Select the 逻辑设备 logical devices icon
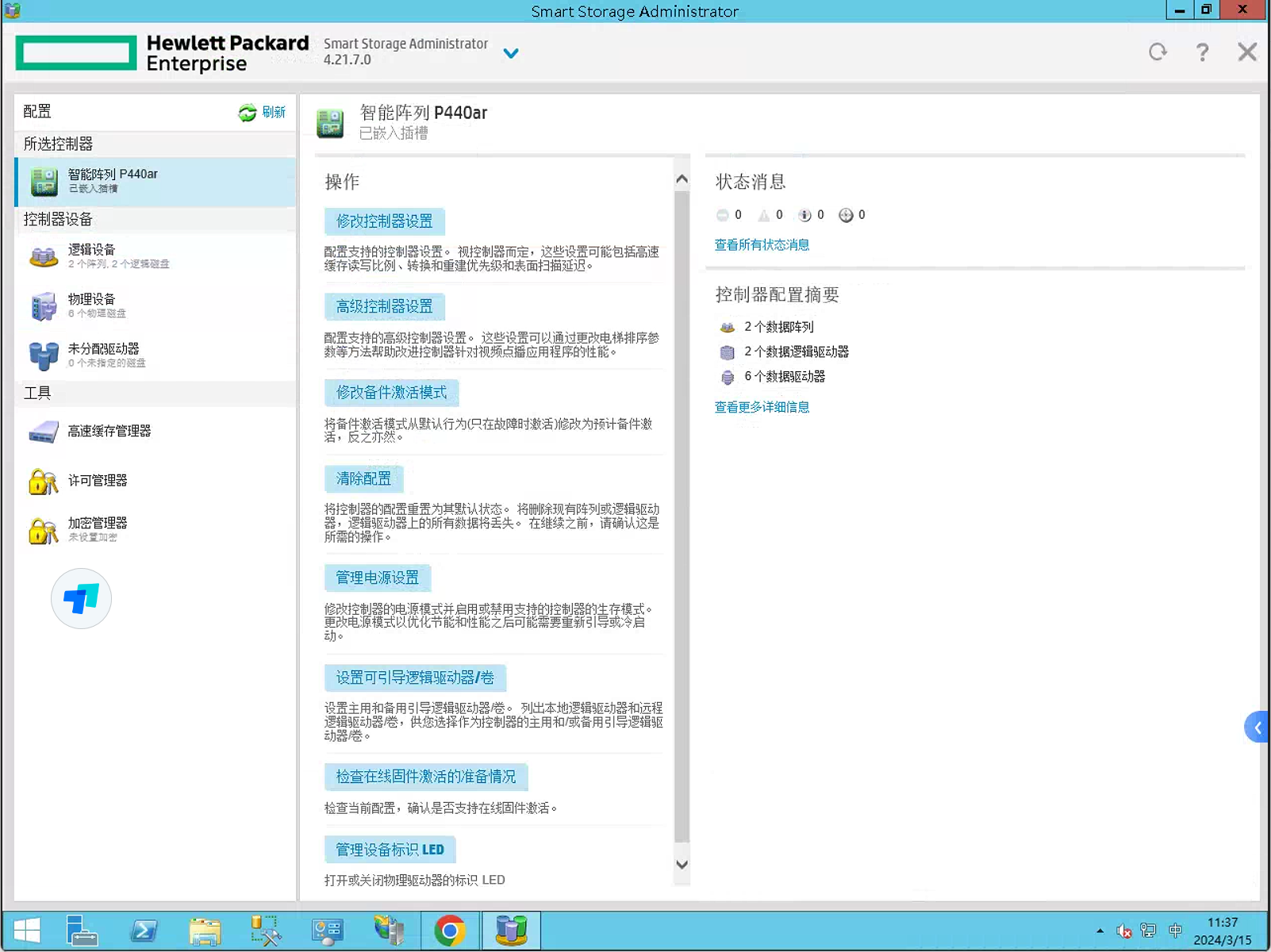 pos(44,256)
